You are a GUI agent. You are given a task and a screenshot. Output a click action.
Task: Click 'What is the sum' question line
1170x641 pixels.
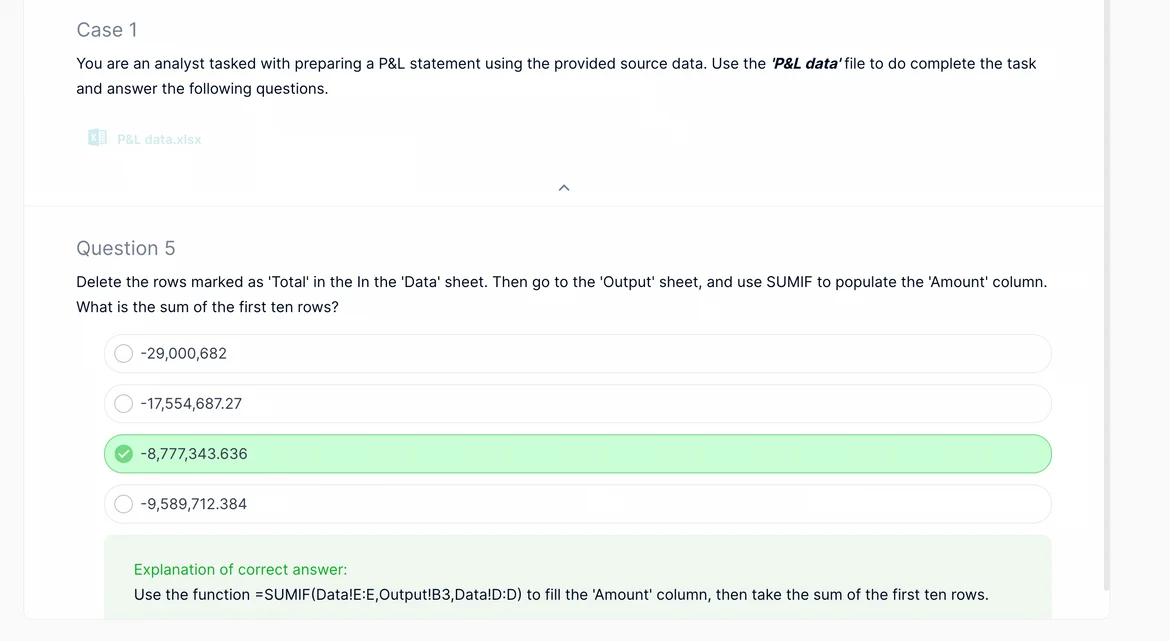click(x=207, y=307)
